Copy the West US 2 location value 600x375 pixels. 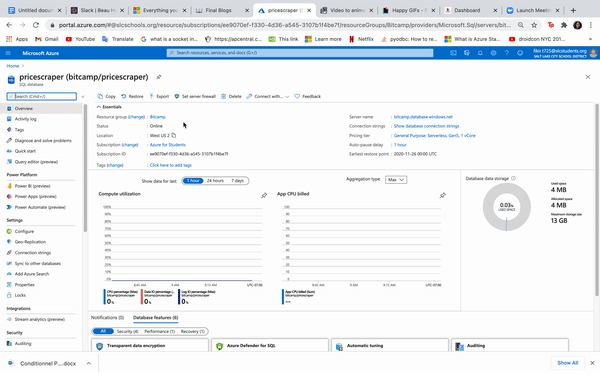pos(174,135)
